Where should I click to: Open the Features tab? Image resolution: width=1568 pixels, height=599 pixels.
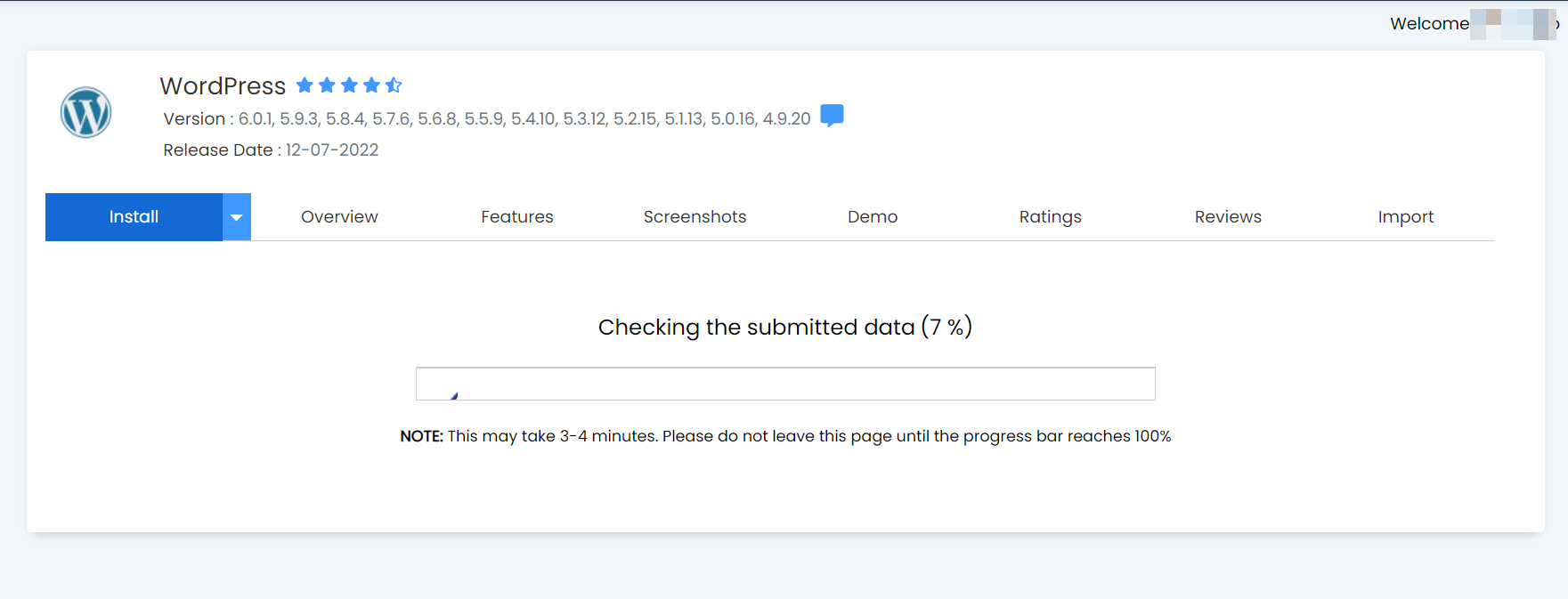click(x=517, y=217)
